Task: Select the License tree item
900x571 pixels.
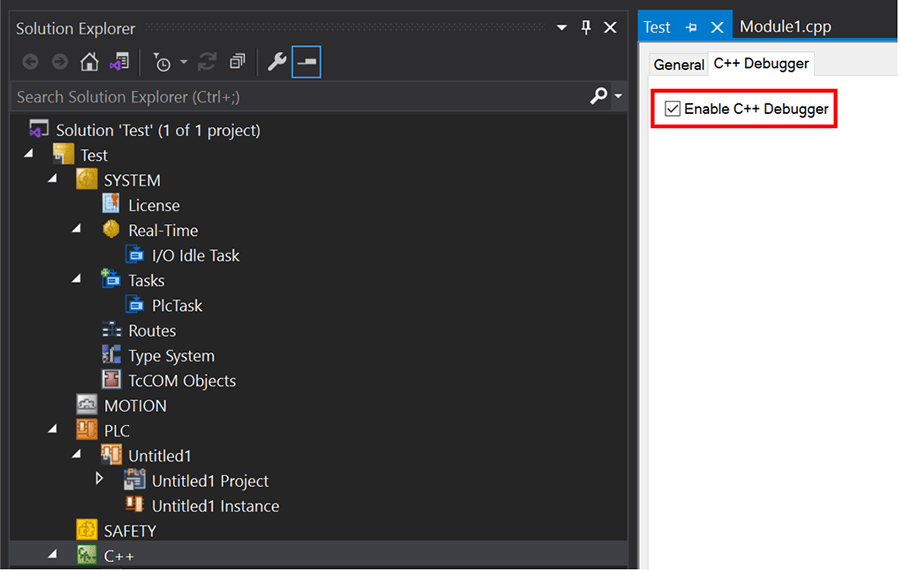Action: coord(154,205)
